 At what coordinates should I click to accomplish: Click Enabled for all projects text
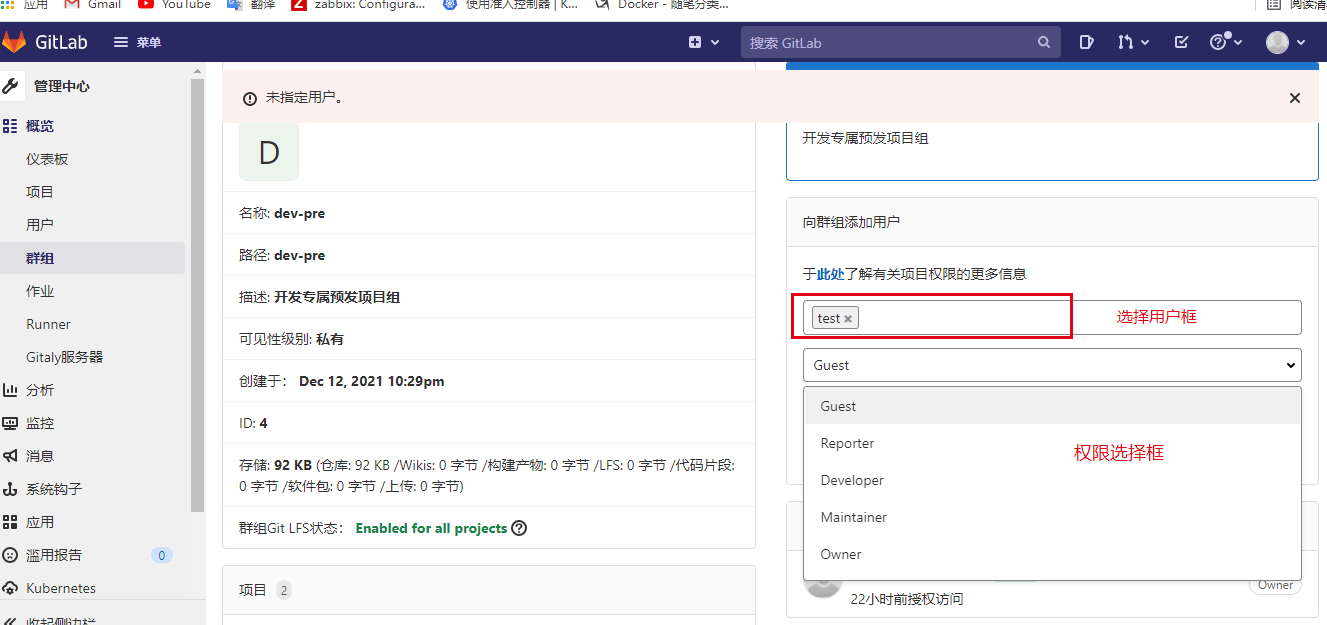(431, 528)
